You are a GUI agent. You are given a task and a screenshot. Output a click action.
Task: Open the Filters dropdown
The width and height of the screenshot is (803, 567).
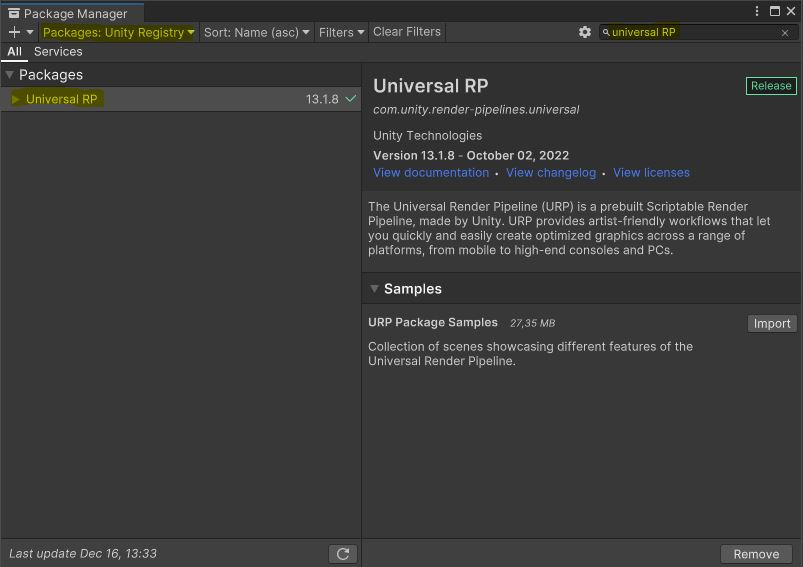pos(341,32)
